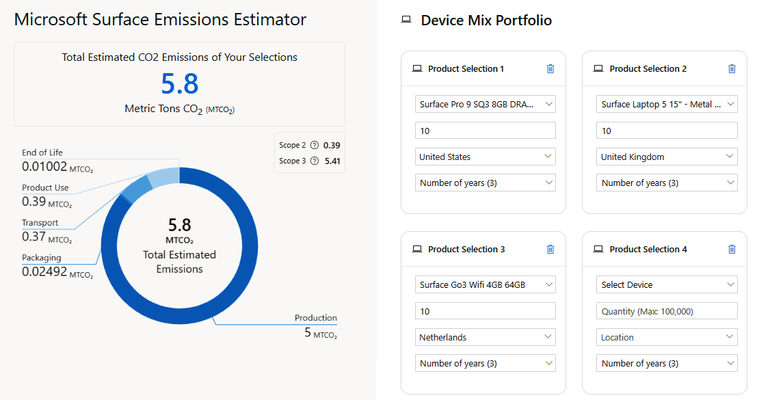Open Scope 2 help question-mark icon
The height and width of the screenshot is (400, 770).
pos(314,145)
